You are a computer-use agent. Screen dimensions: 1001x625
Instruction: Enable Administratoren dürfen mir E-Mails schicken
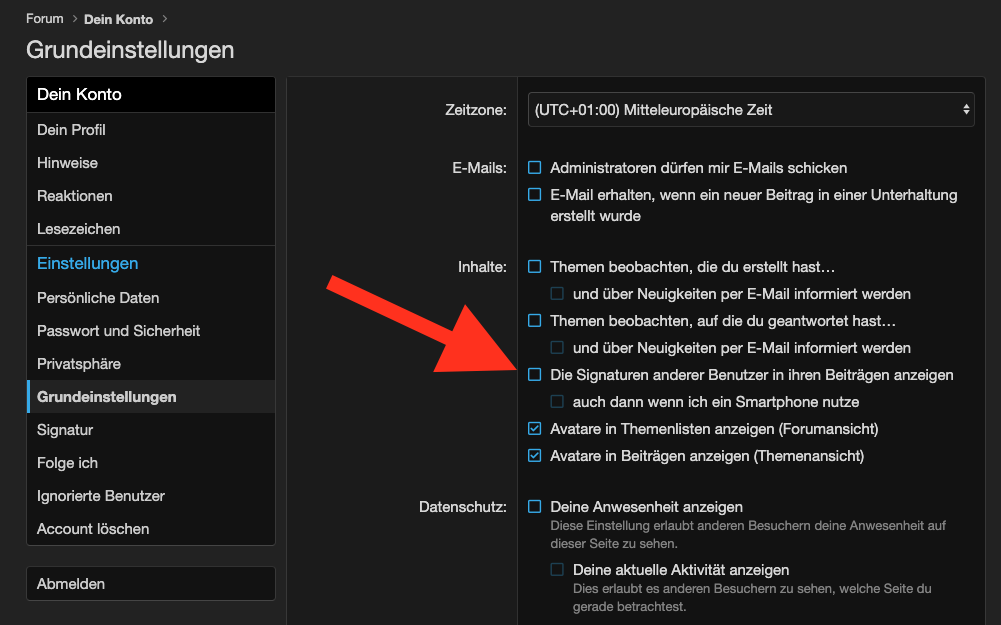pyautogui.click(x=534, y=168)
